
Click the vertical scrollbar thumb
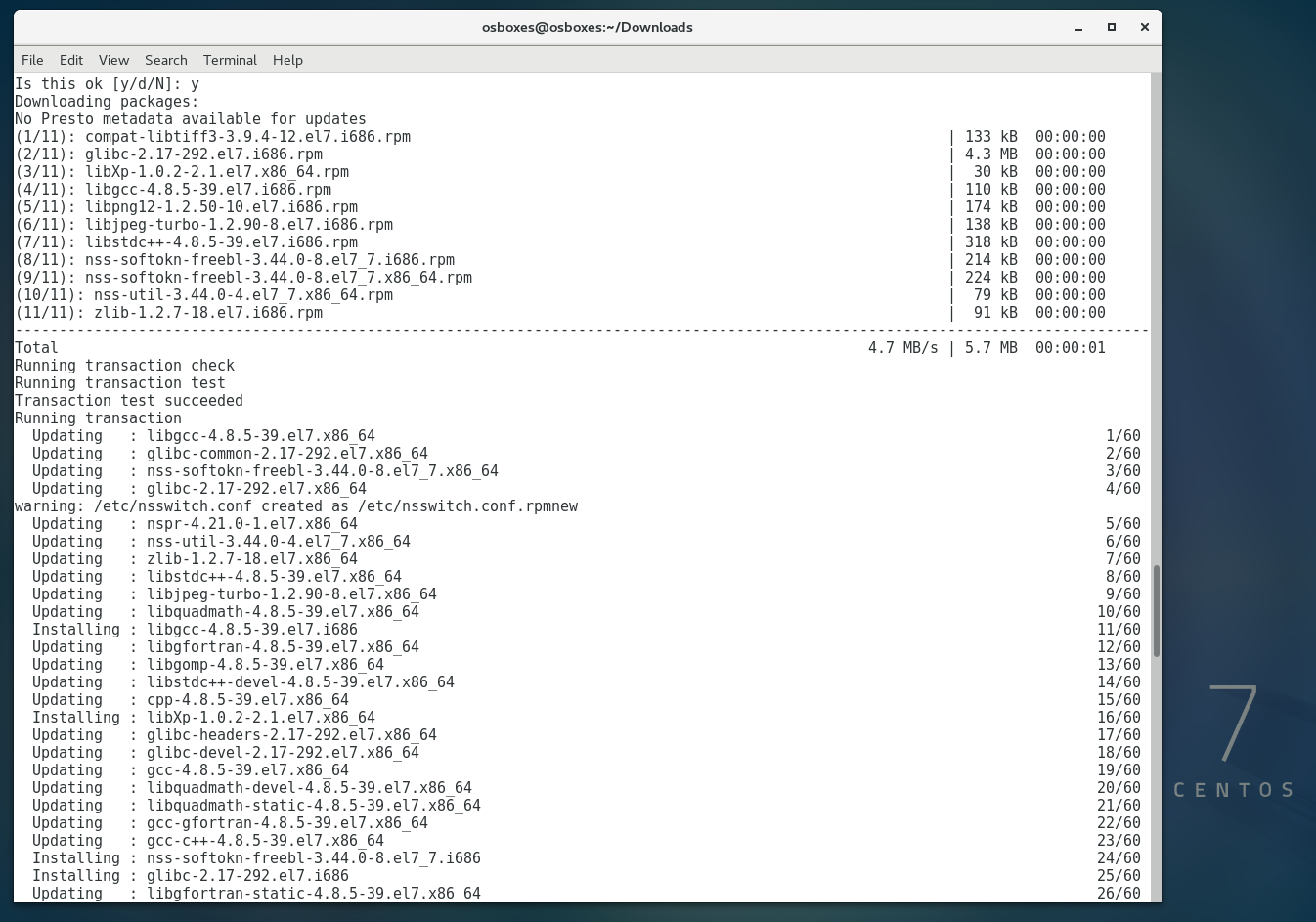[x=1157, y=611]
